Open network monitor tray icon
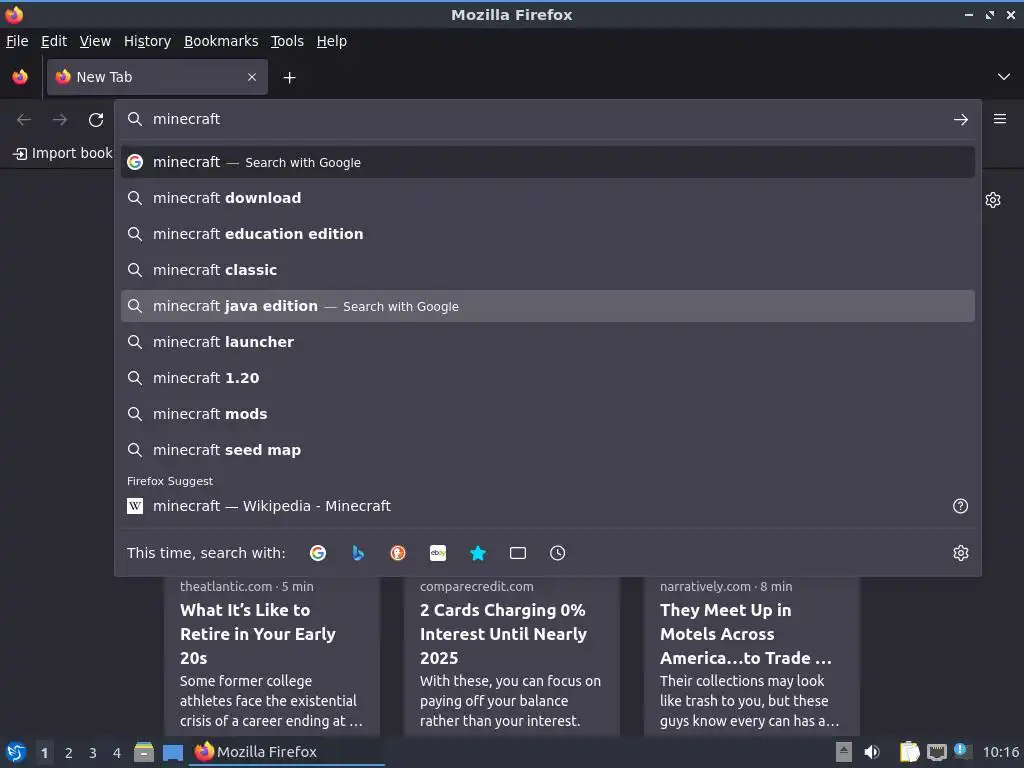The height and width of the screenshot is (768, 1024). click(x=936, y=752)
